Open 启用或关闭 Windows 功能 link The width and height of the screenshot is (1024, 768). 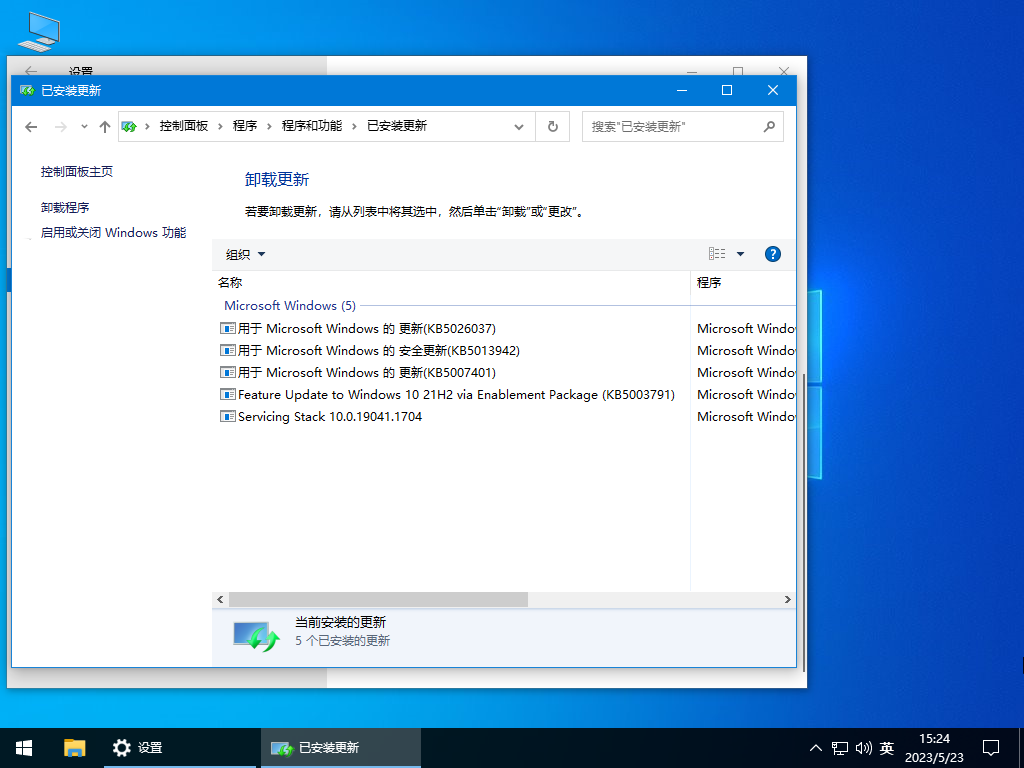pyautogui.click(x=113, y=232)
